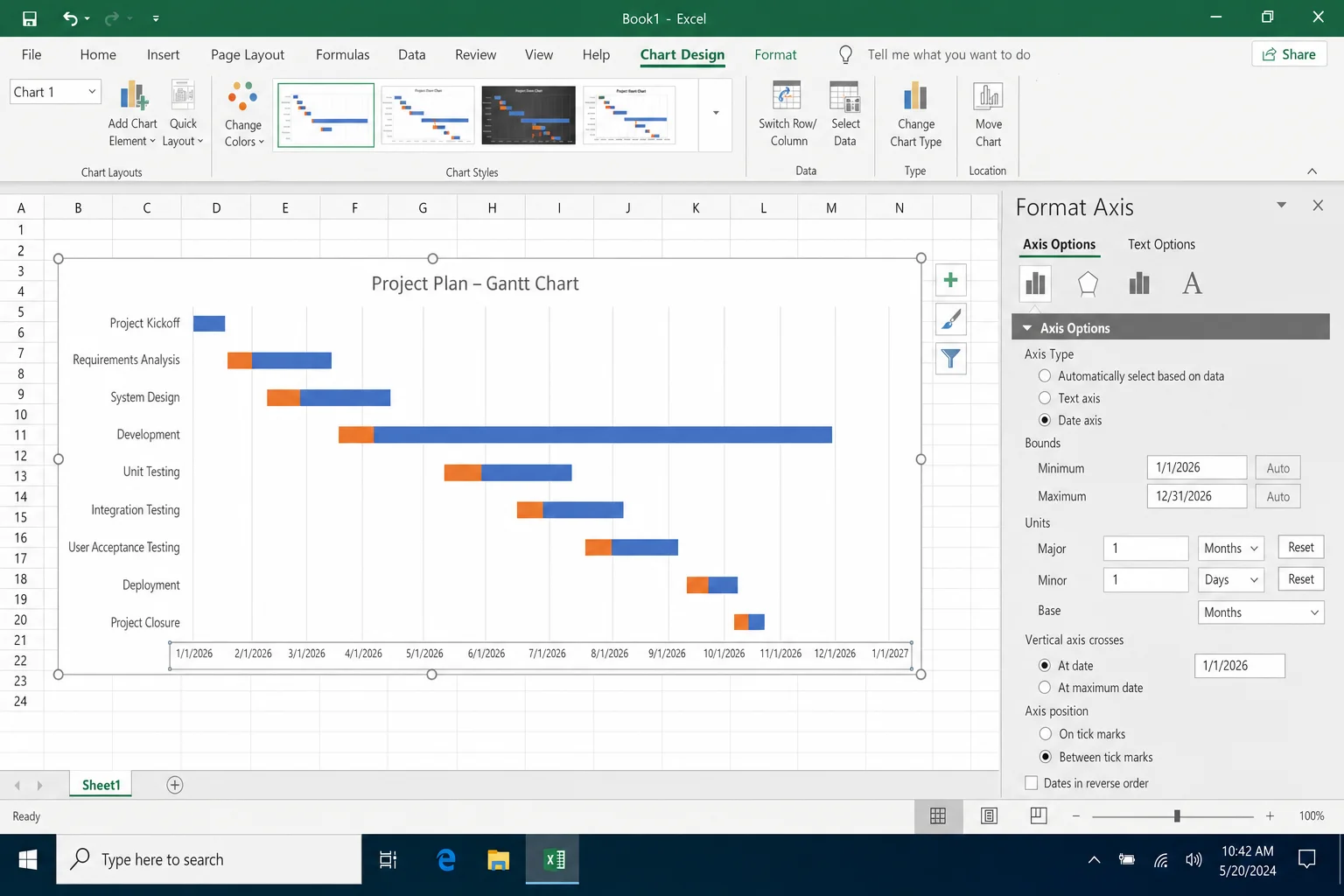
Task: Open File Explorer from taskbar
Action: pos(499,860)
